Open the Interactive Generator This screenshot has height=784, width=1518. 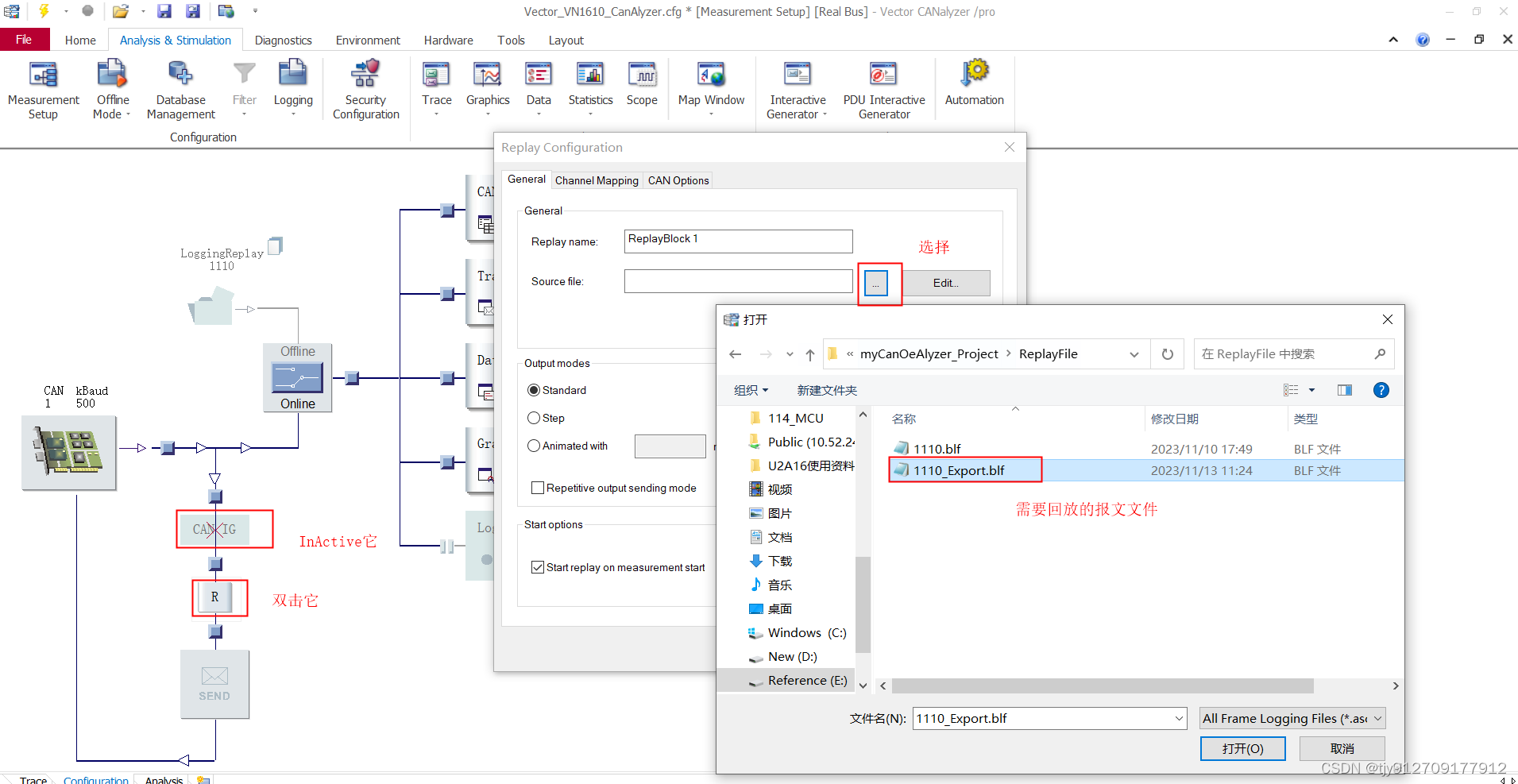click(797, 91)
